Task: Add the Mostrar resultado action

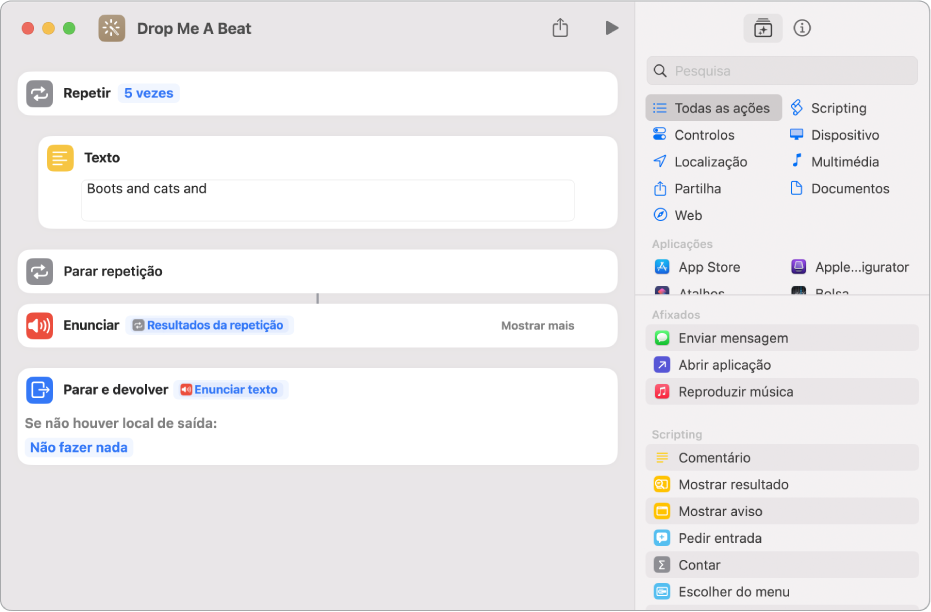Action: [x=782, y=484]
